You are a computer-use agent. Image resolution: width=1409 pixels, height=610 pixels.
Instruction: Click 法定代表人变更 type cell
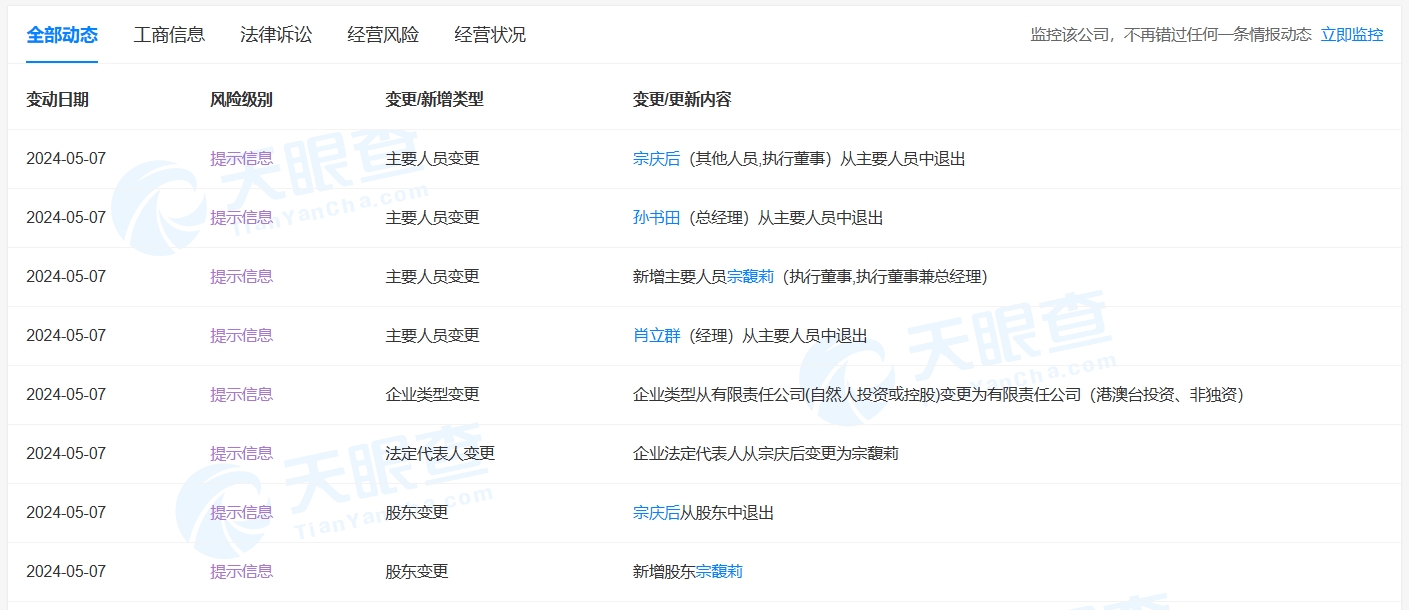(x=440, y=453)
